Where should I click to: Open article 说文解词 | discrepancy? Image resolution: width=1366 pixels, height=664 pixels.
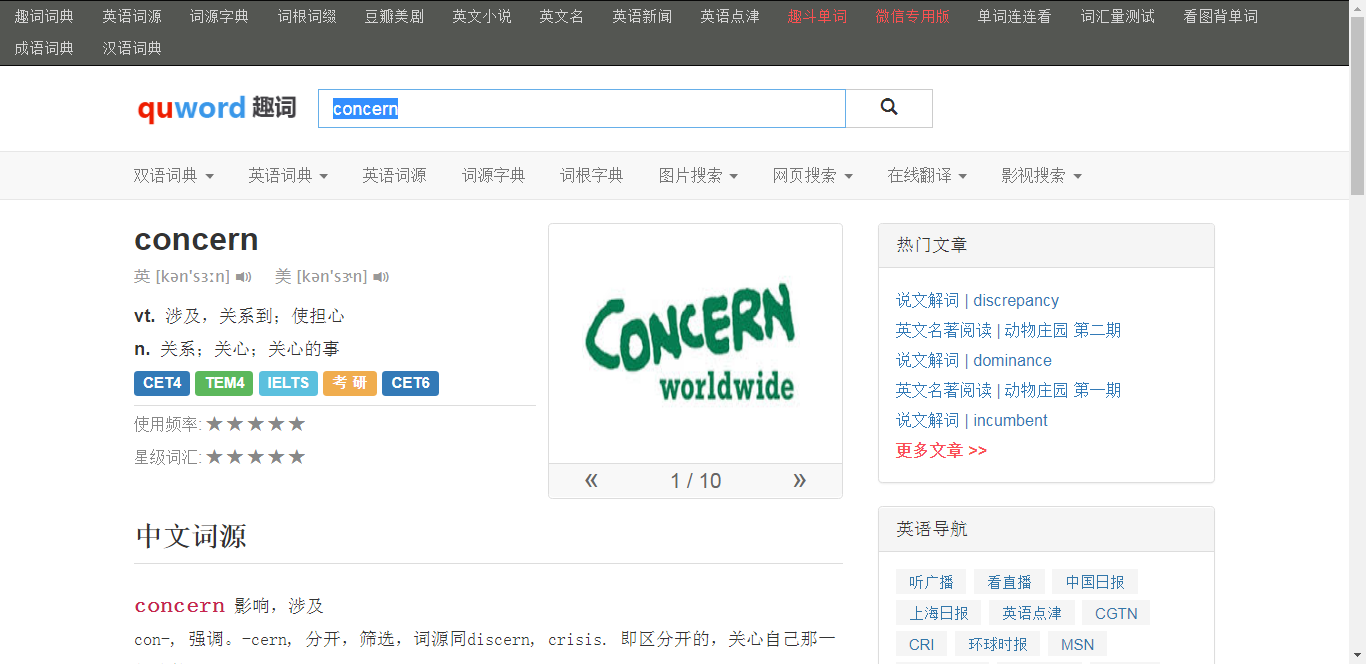(x=977, y=300)
